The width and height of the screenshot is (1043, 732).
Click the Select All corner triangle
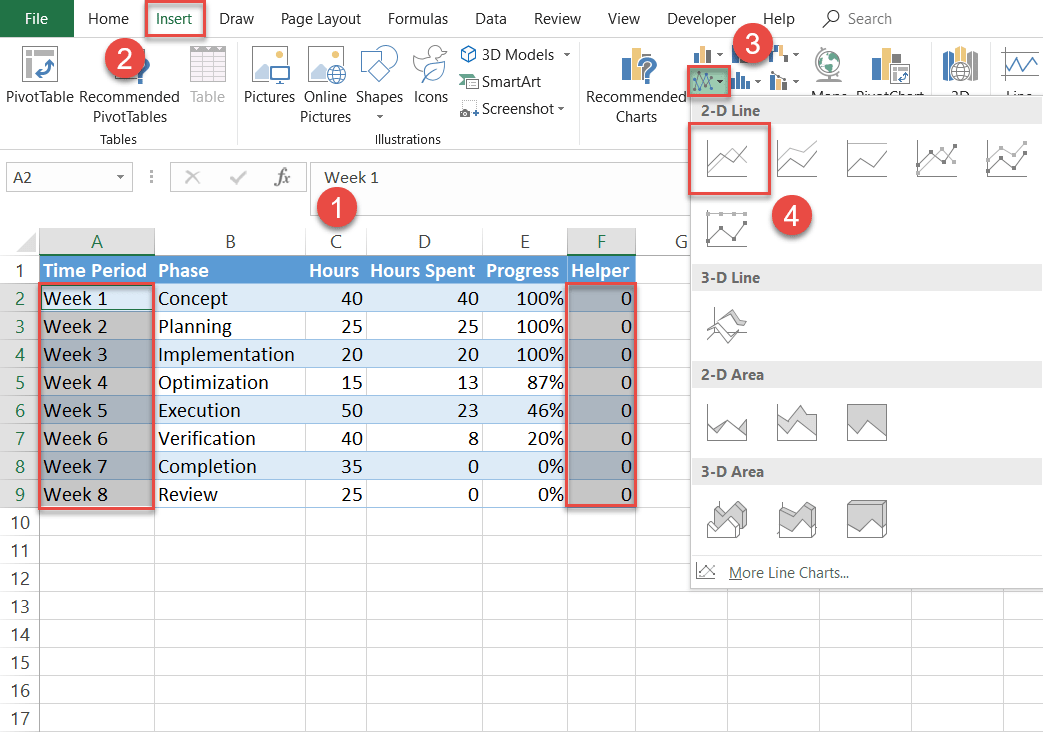25,242
